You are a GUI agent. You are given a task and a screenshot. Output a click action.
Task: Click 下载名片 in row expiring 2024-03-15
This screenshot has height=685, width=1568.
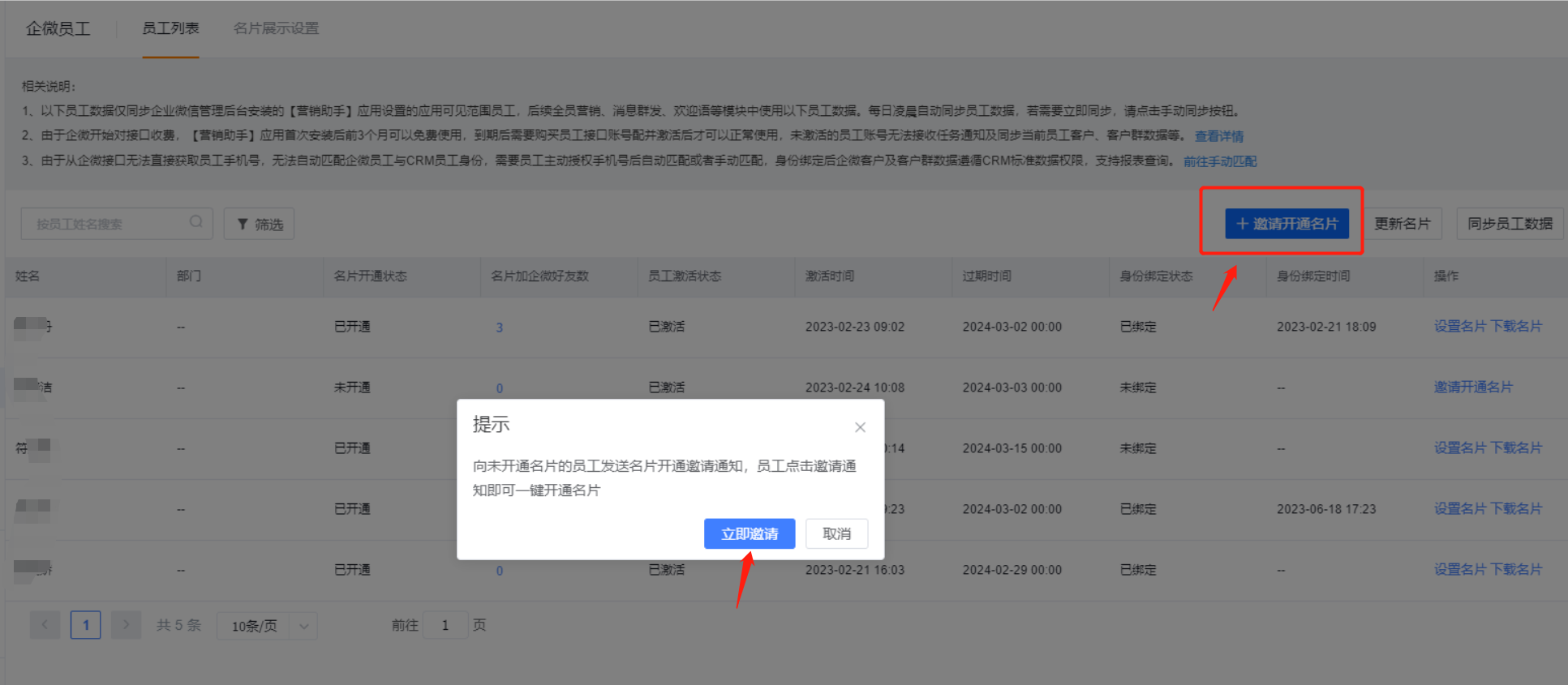tap(1516, 447)
